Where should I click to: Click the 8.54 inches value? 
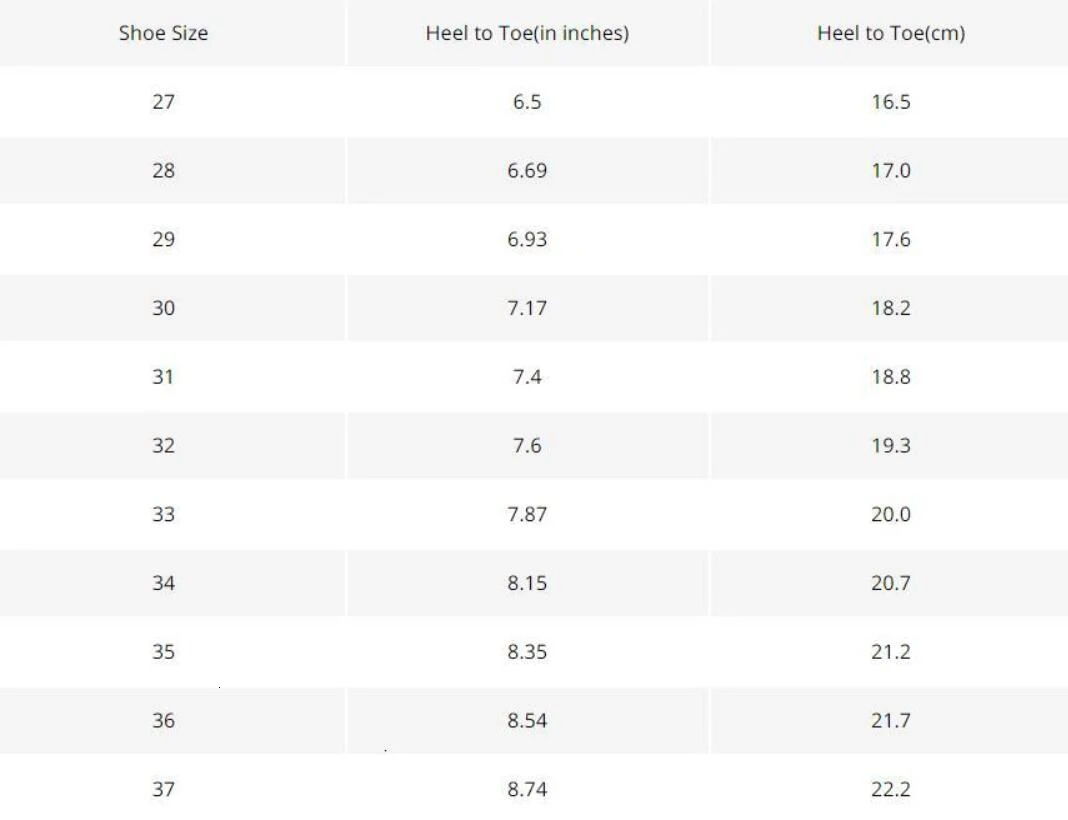click(x=527, y=720)
